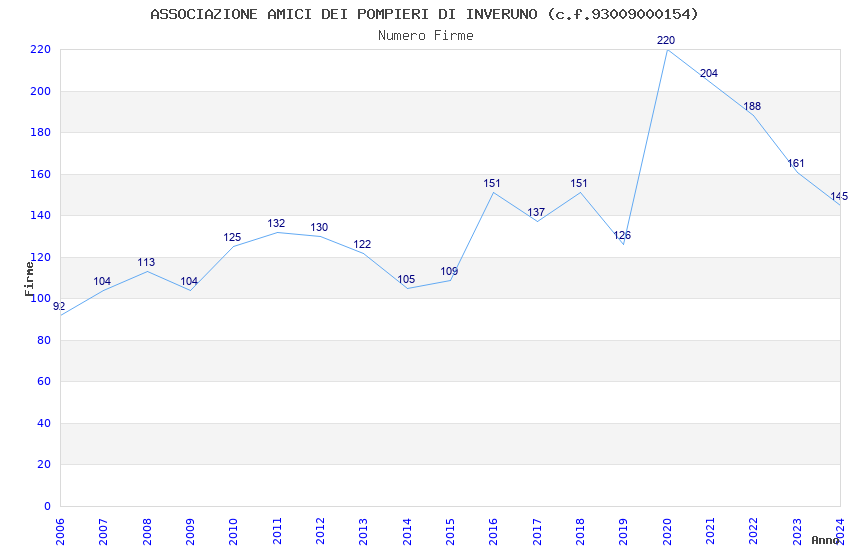
Task: Click the x-axis year 2012
Action: tap(320, 531)
